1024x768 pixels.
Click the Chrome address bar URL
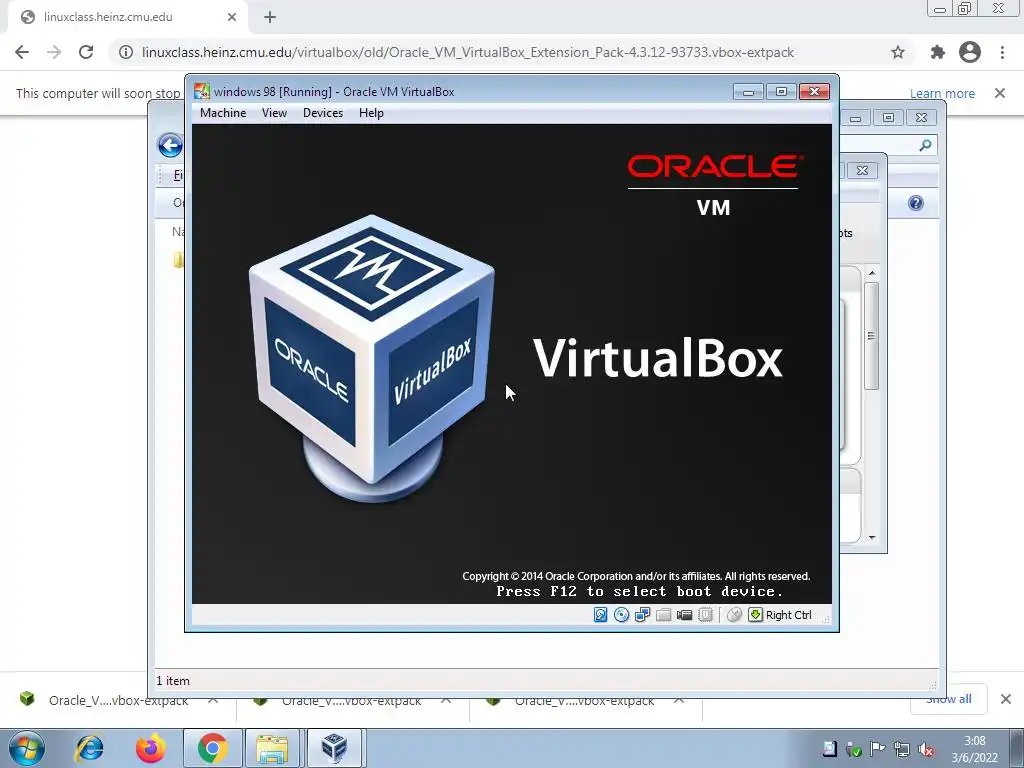click(x=468, y=52)
